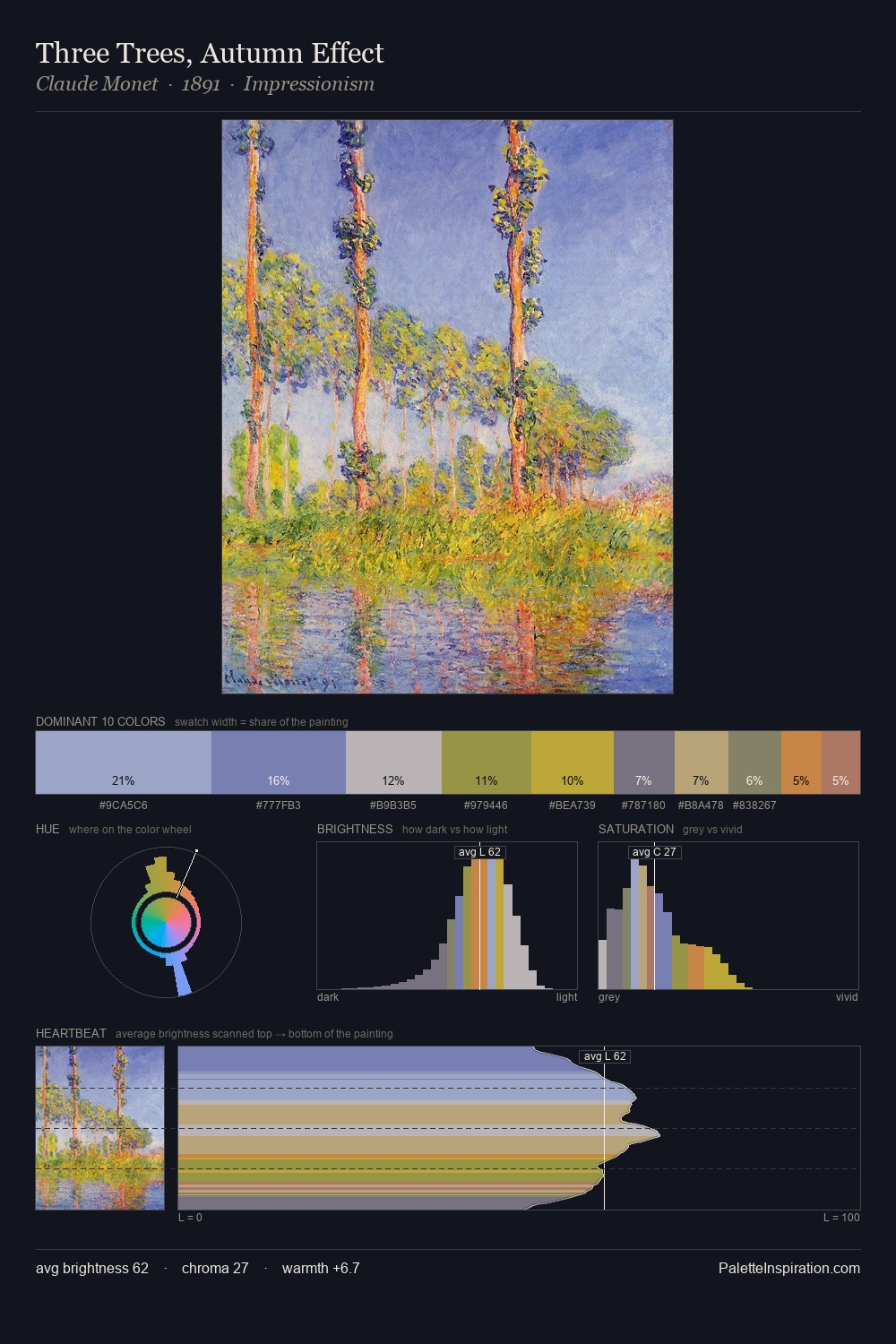Click the SATURATION section heading
896x1344 pixels.
[636, 829]
